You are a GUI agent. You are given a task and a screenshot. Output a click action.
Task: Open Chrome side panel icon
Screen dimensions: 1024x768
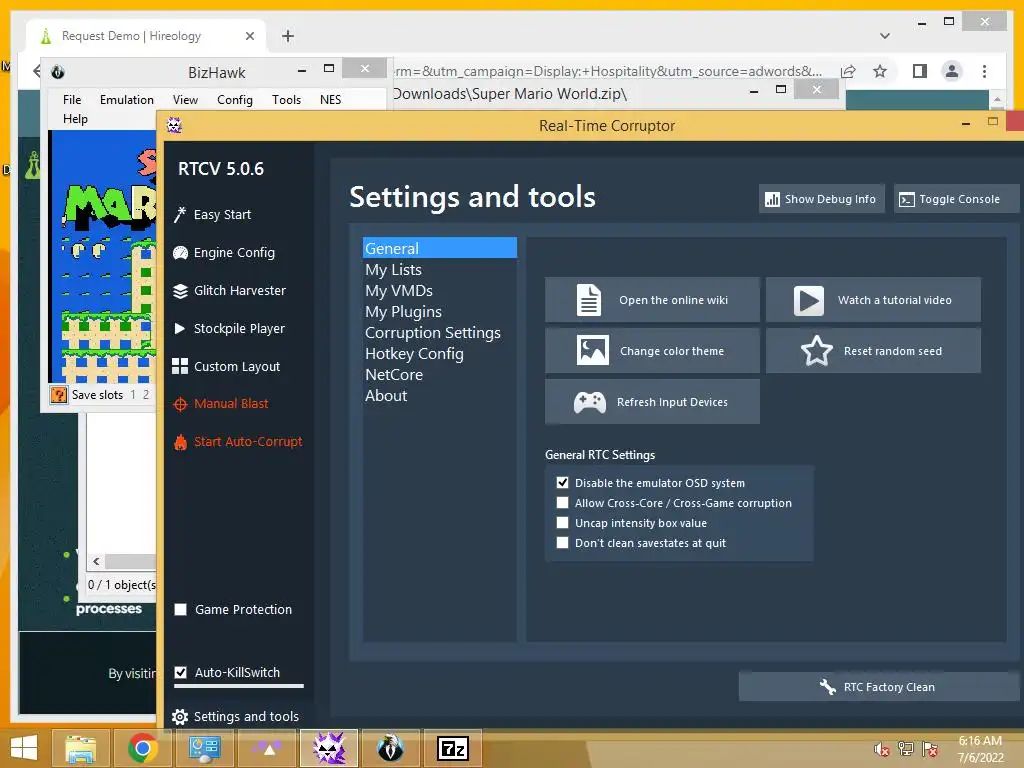click(920, 71)
